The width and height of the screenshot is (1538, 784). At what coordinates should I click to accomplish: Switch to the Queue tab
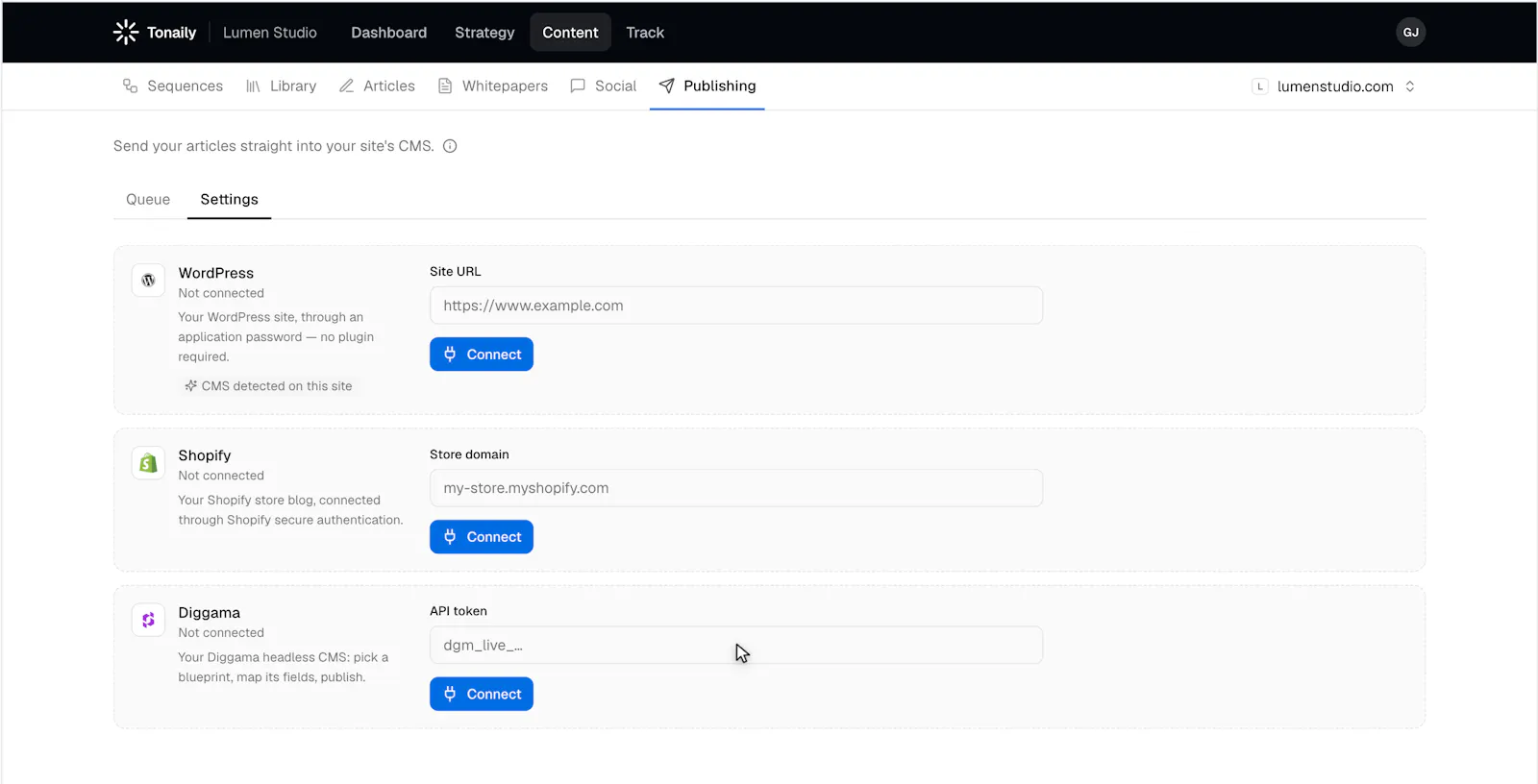[x=148, y=200]
